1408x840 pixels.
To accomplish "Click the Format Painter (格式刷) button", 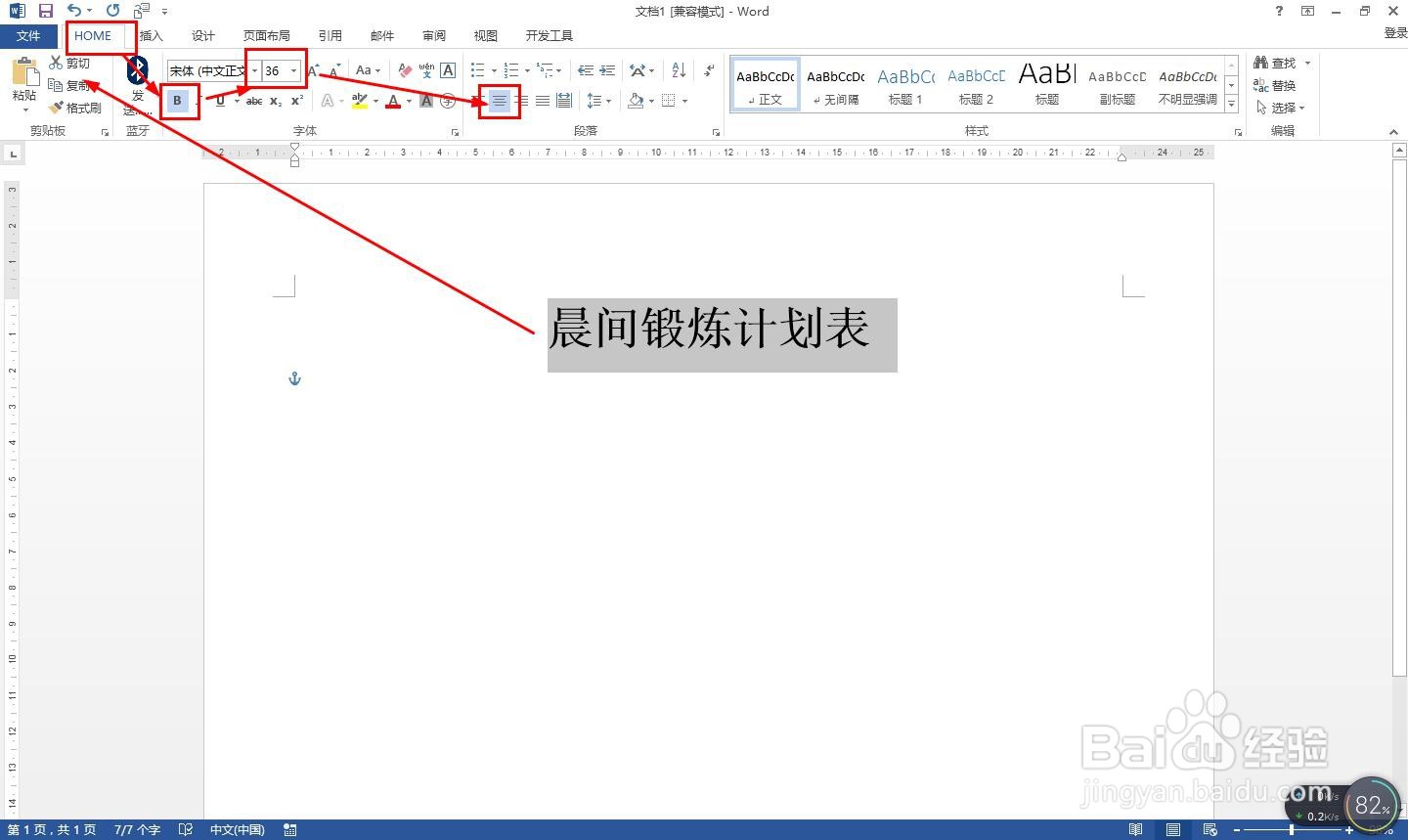I will [x=76, y=108].
